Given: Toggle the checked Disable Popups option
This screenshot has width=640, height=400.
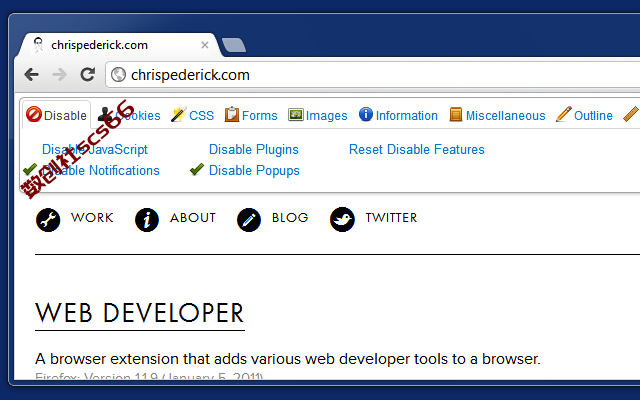Looking at the screenshot, I should tap(254, 171).
